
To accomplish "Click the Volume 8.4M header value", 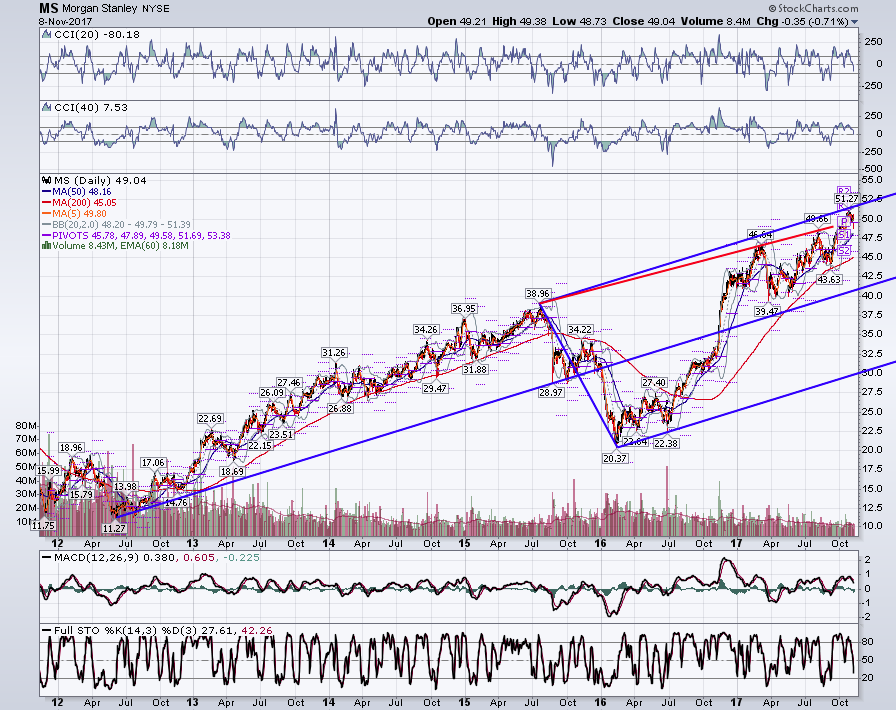I will (715, 21).
